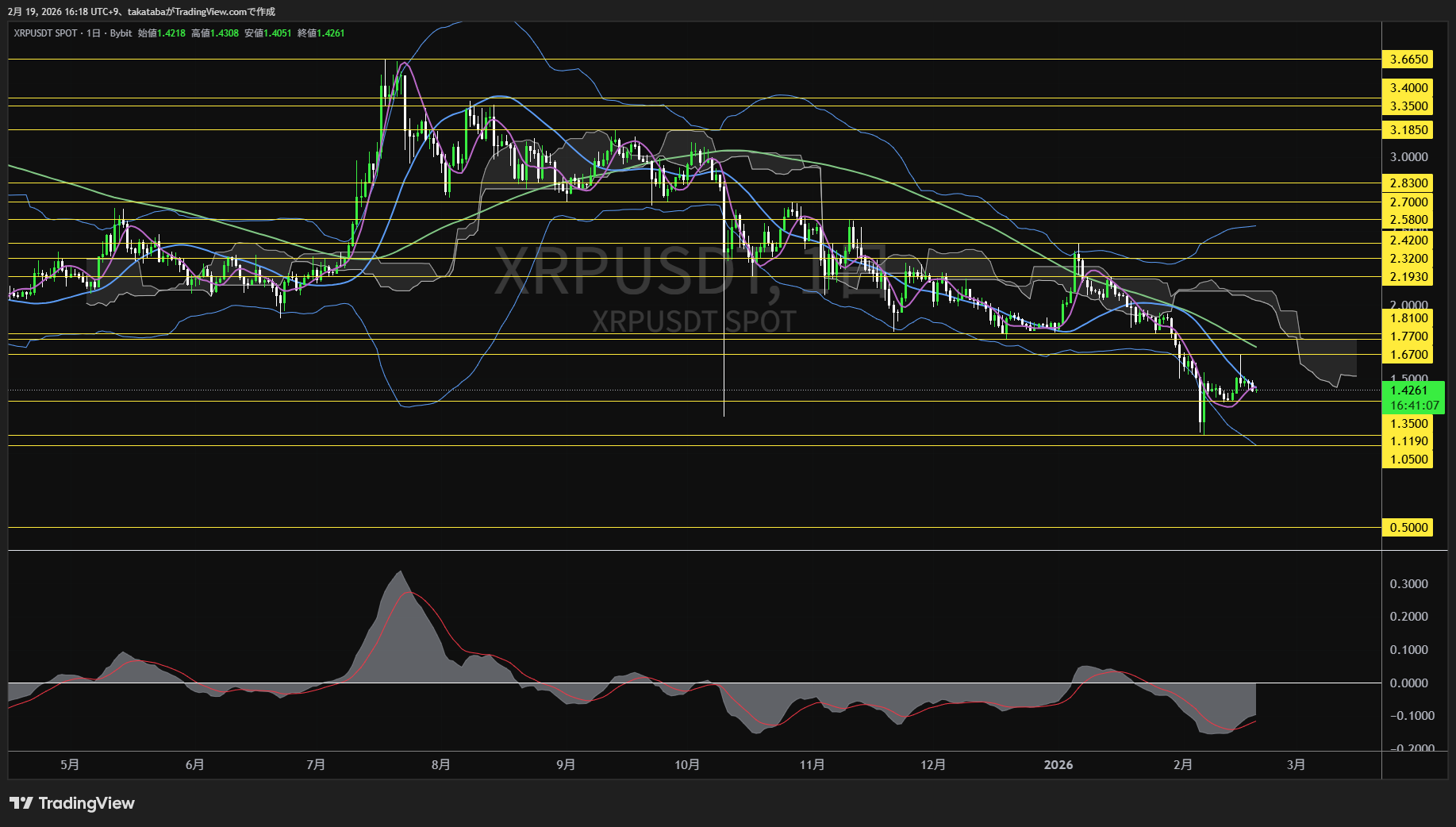The width and height of the screenshot is (1456, 827).
Task: Click the 8月 label on the time axis
Action: click(441, 765)
